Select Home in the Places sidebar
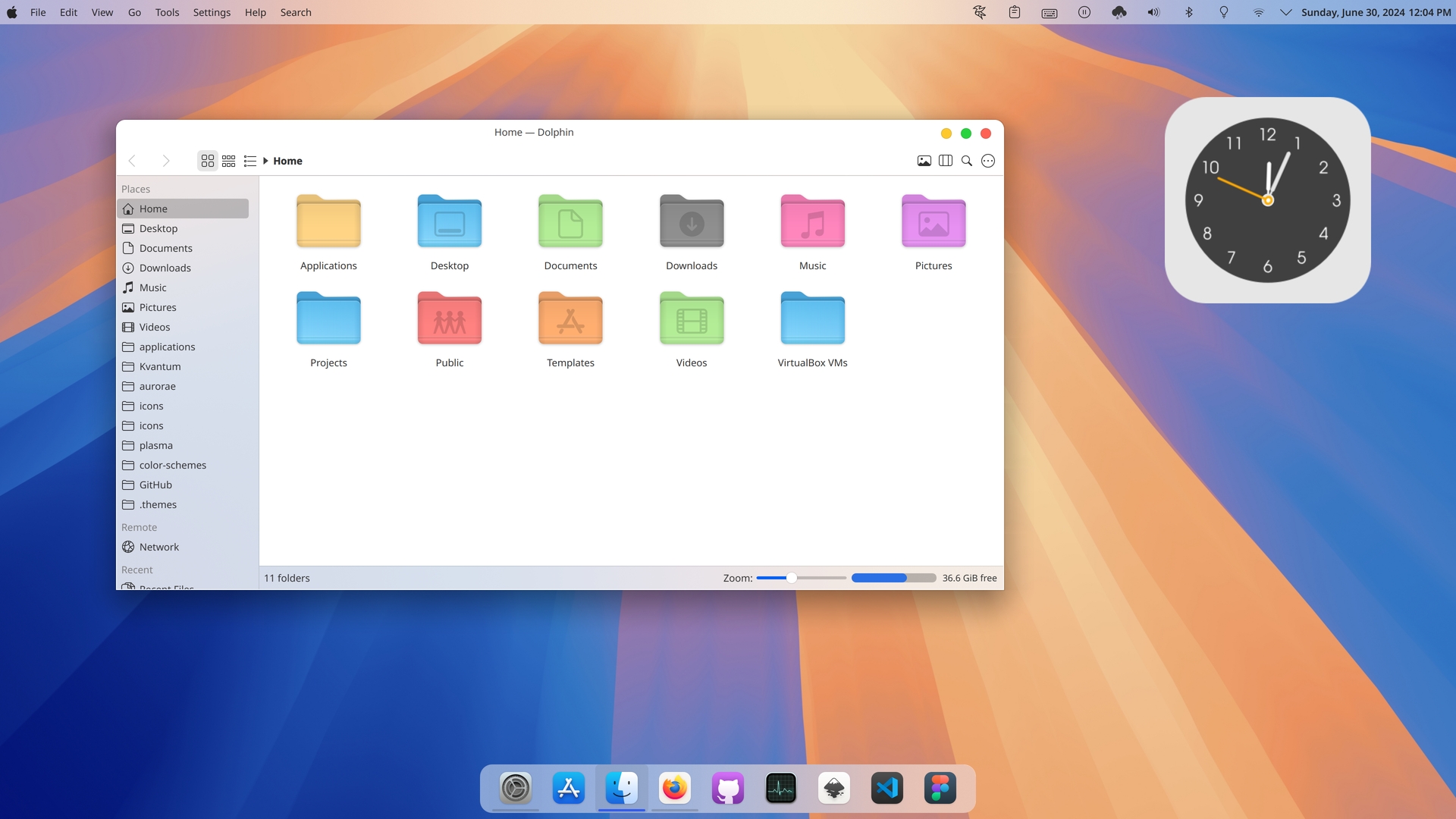 point(183,209)
